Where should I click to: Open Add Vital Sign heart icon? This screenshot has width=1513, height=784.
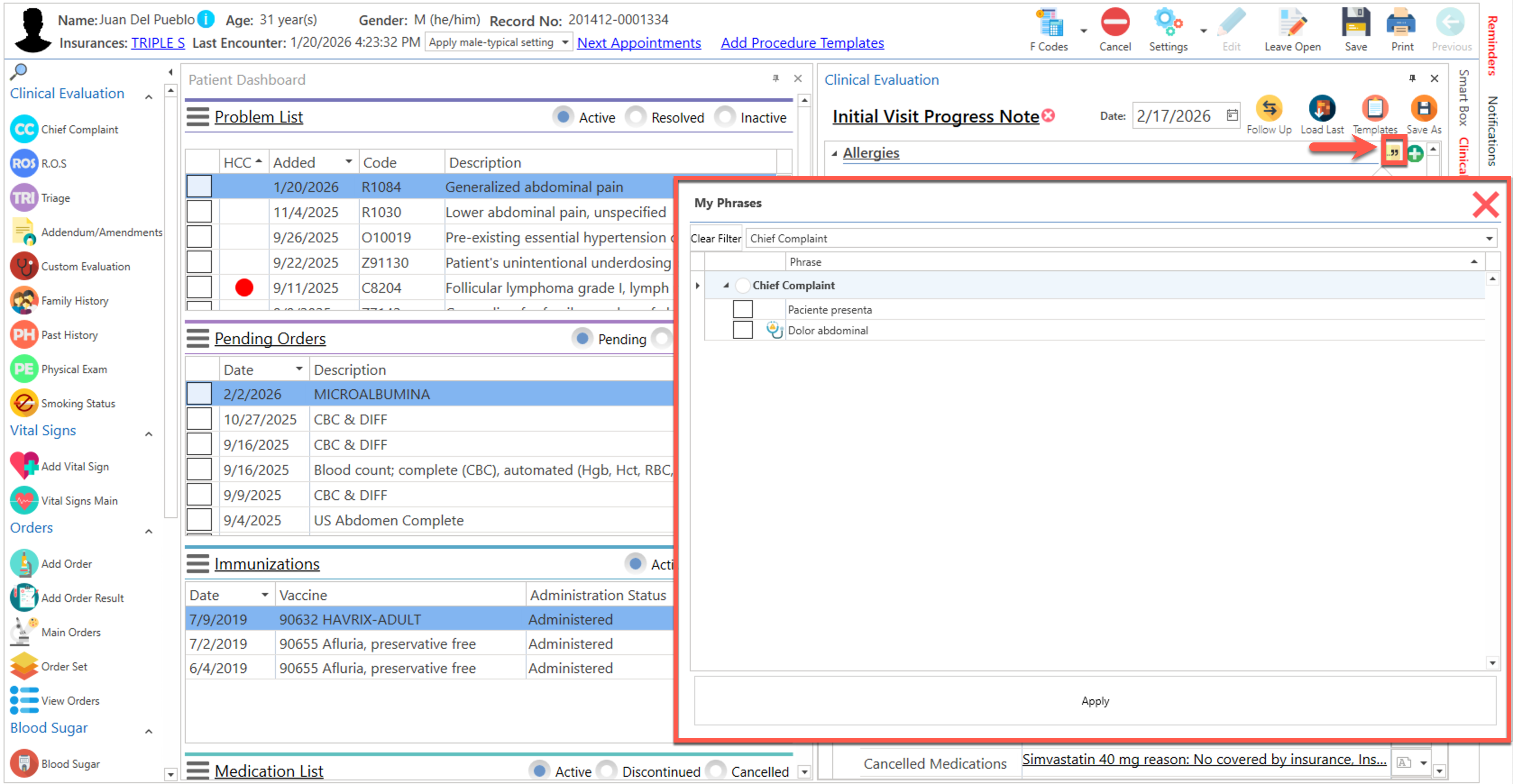pos(23,466)
